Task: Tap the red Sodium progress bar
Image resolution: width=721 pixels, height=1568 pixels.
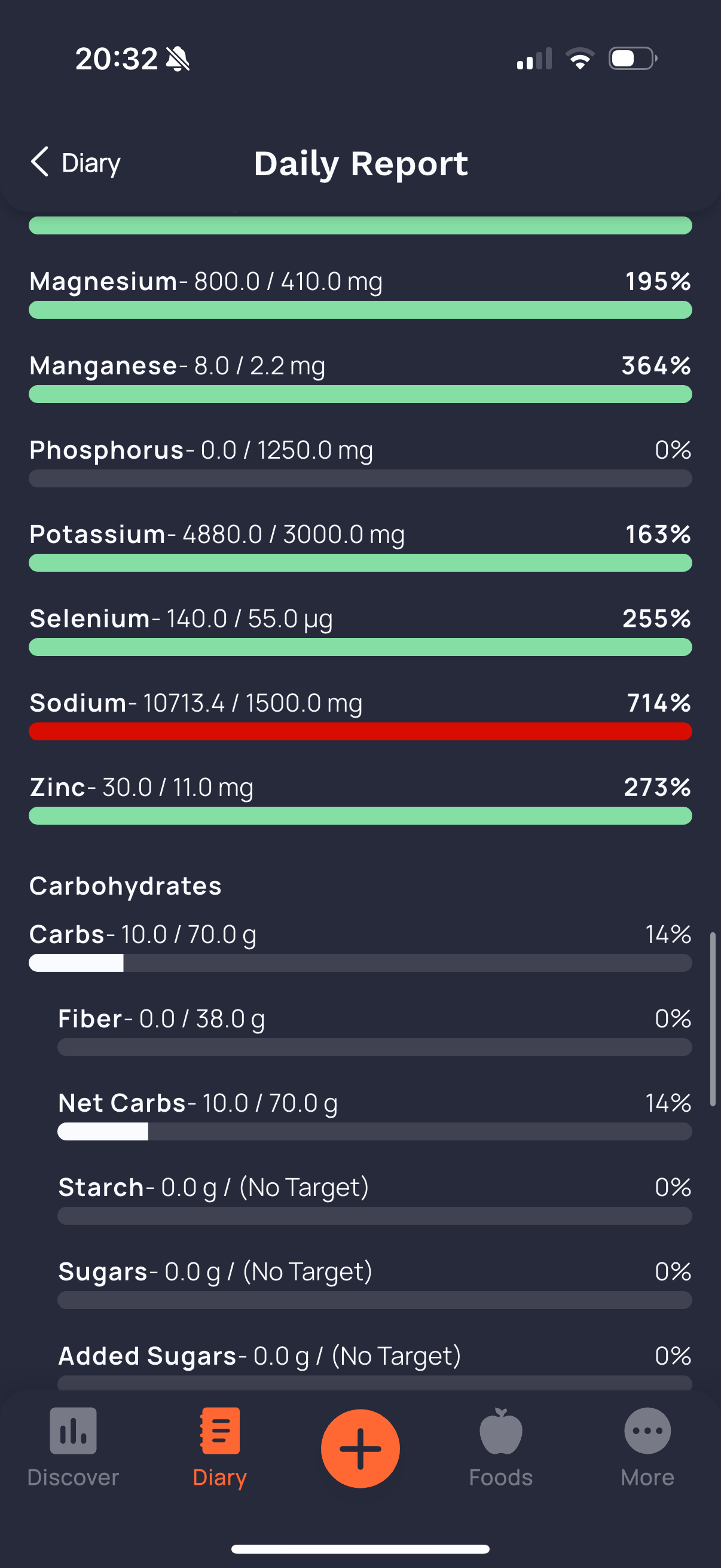Action: click(x=360, y=731)
